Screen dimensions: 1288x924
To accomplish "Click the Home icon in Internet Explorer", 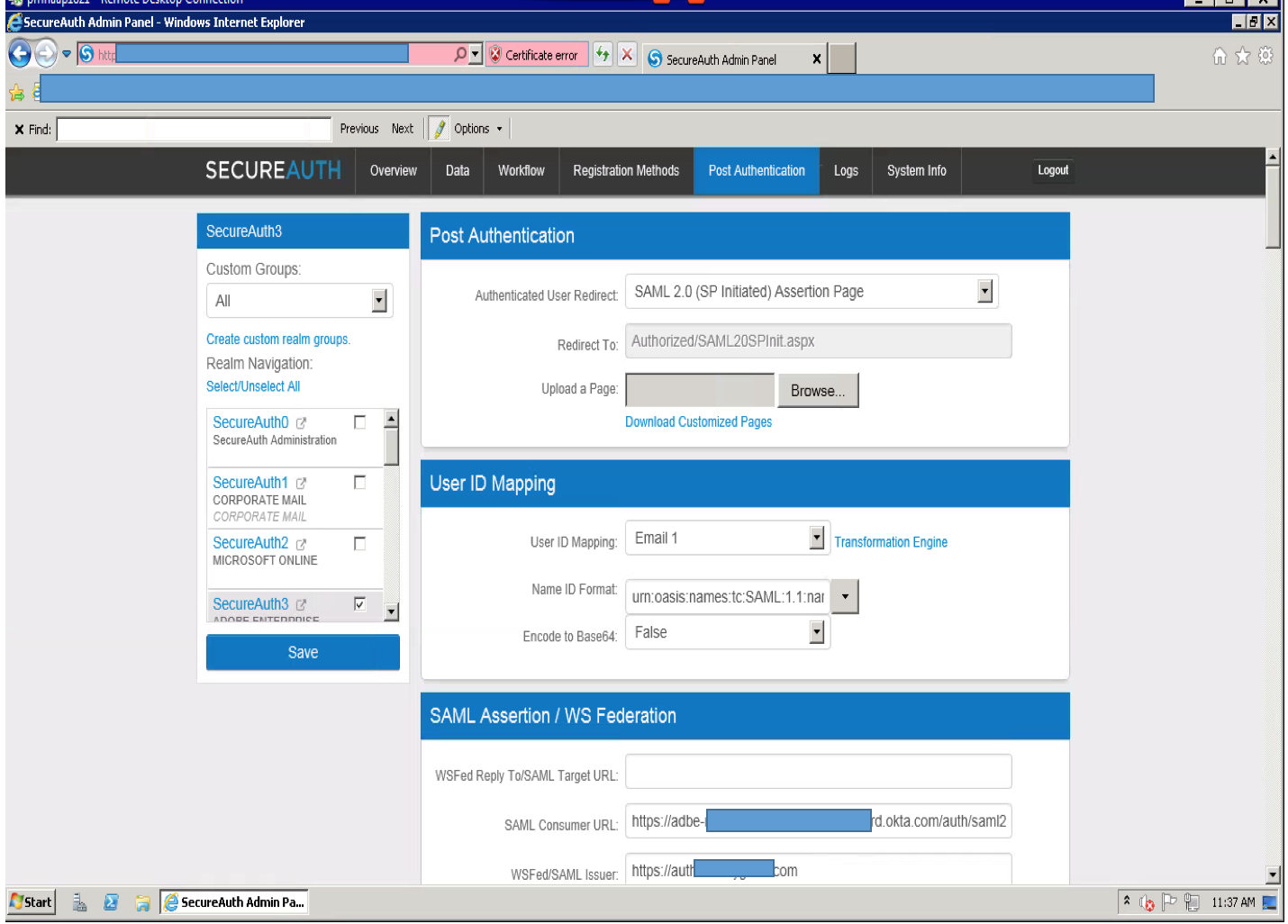I will [x=1219, y=55].
